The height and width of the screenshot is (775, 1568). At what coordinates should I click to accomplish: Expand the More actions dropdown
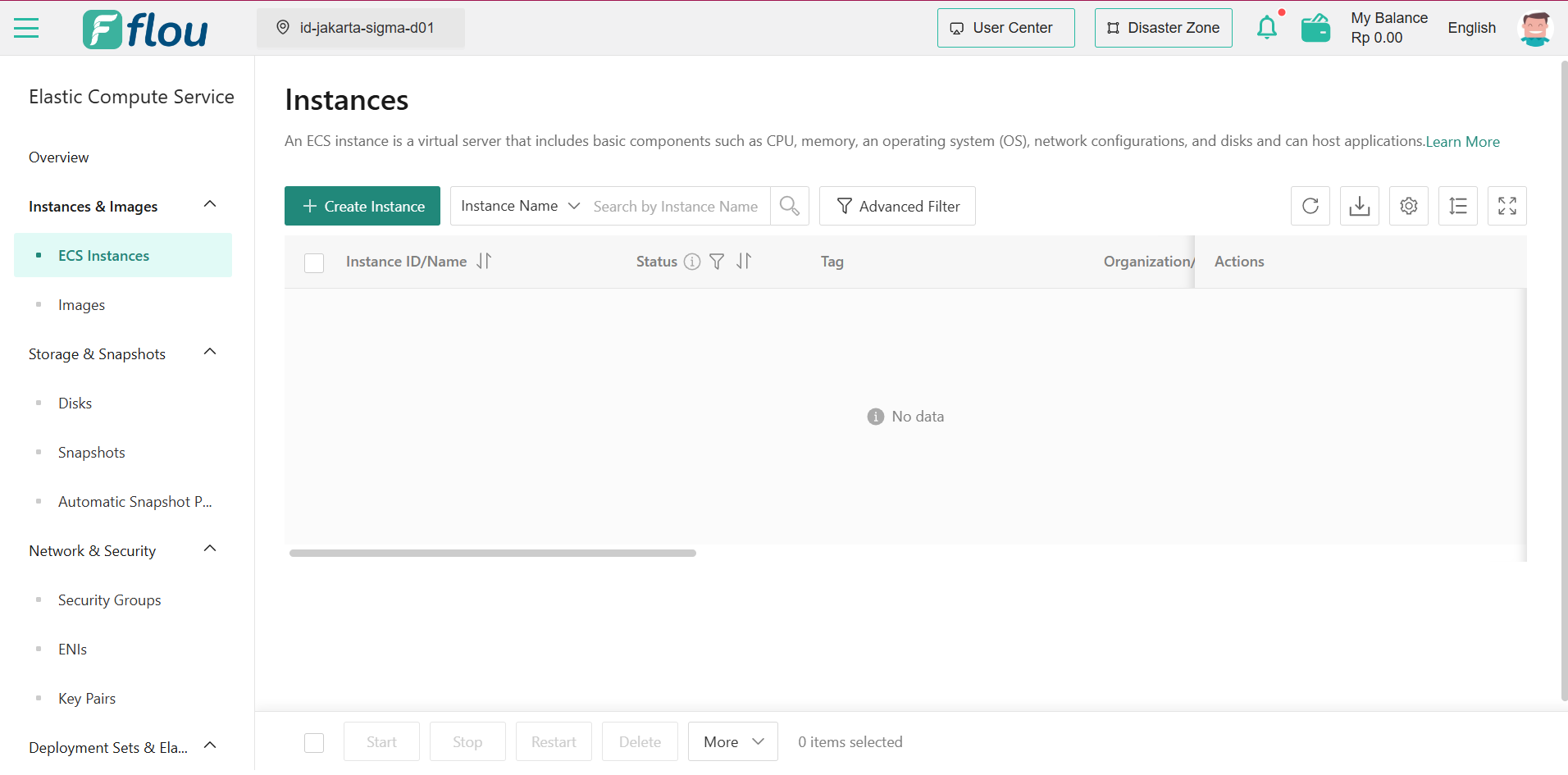coord(733,742)
